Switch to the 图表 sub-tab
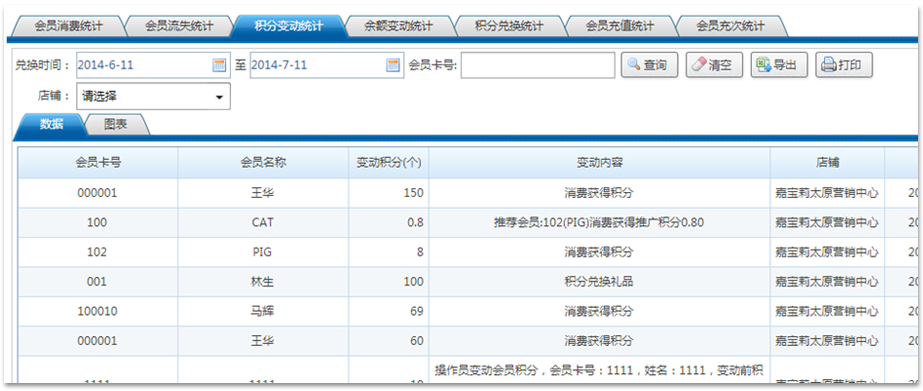This screenshot has height=391, width=923. tap(117, 125)
